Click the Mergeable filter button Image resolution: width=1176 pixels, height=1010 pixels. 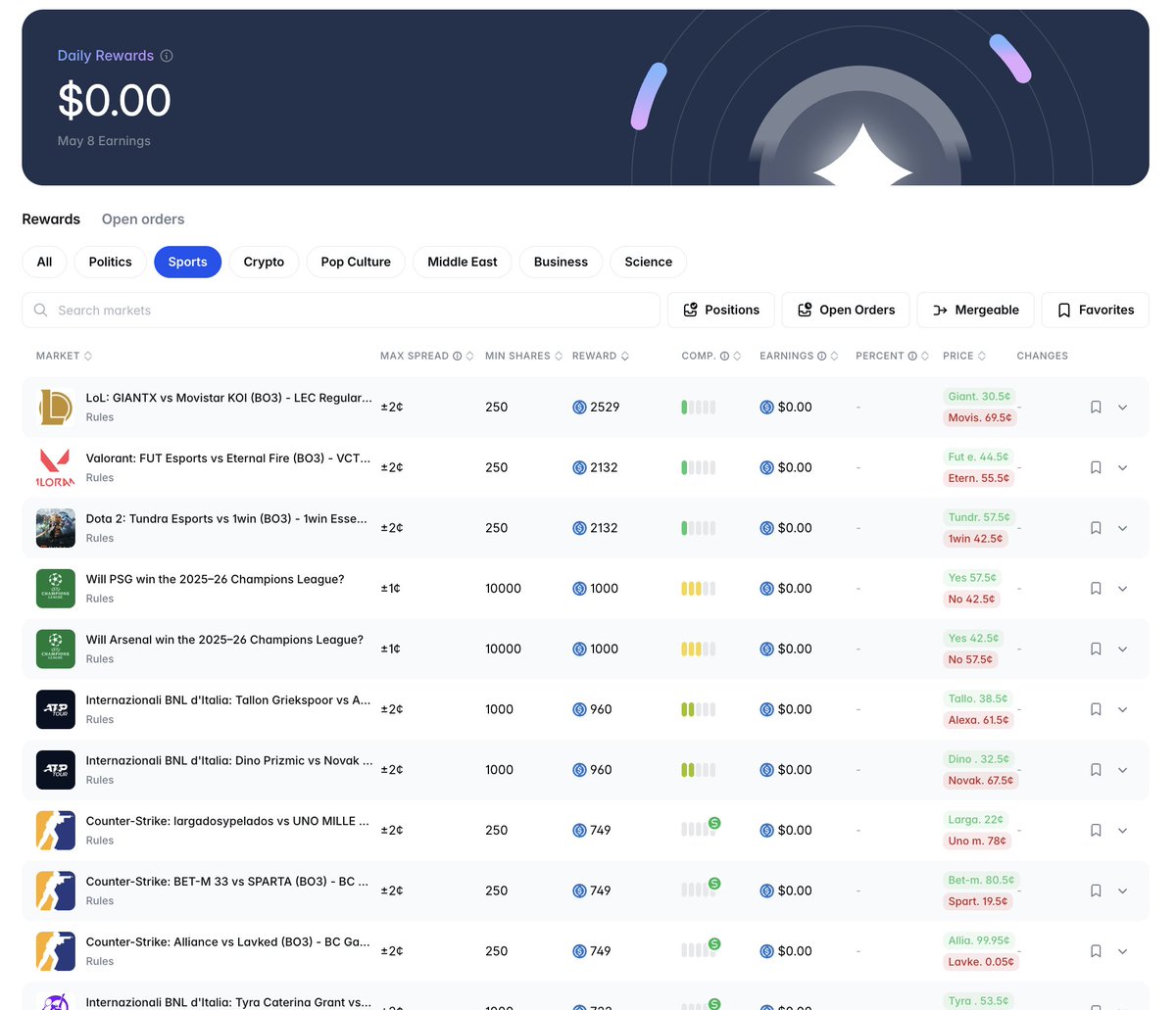click(975, 310)
